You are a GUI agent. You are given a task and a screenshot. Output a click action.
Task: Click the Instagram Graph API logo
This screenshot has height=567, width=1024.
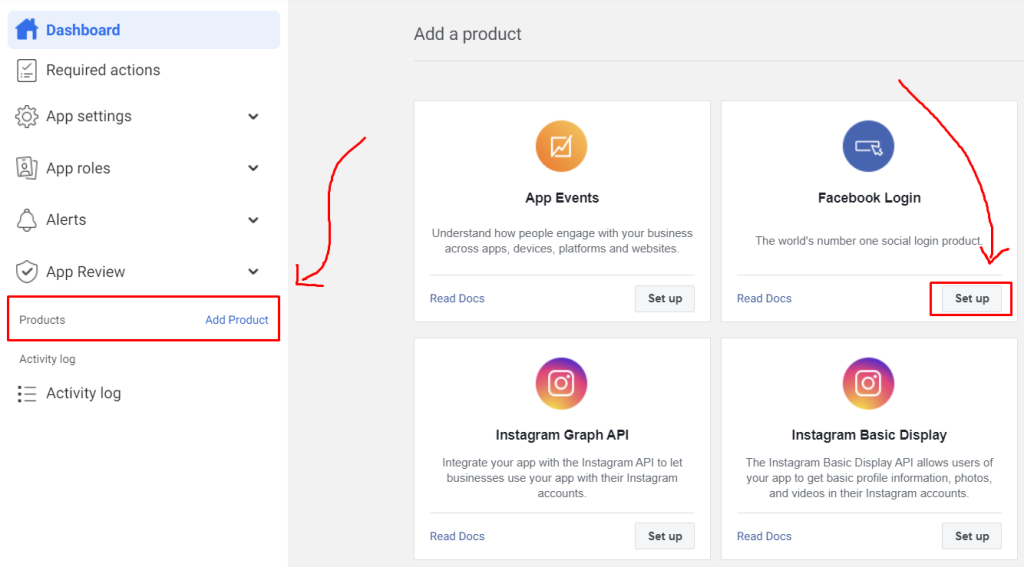tap(561, 383)
